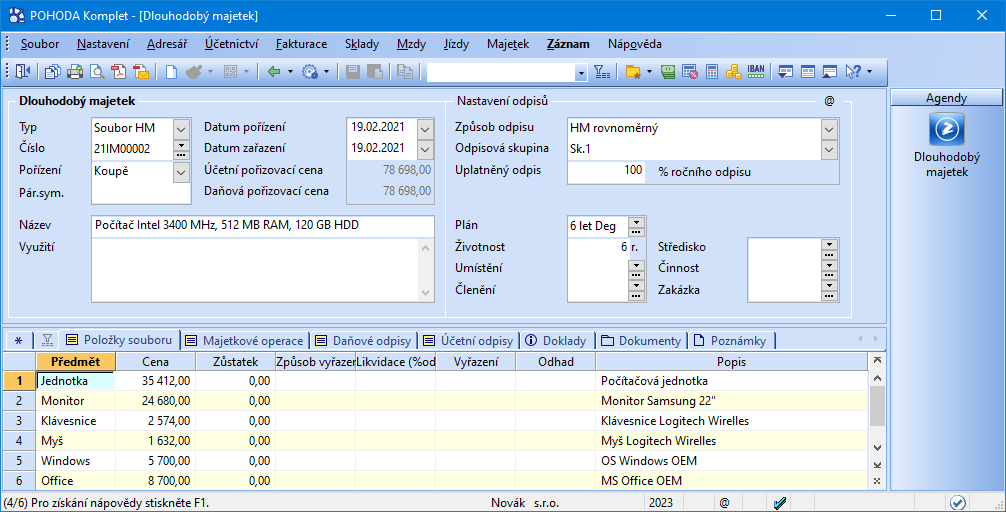Click the copy documents icon in toolbar
Screen dimensions: 1006x512
point(53,72)
